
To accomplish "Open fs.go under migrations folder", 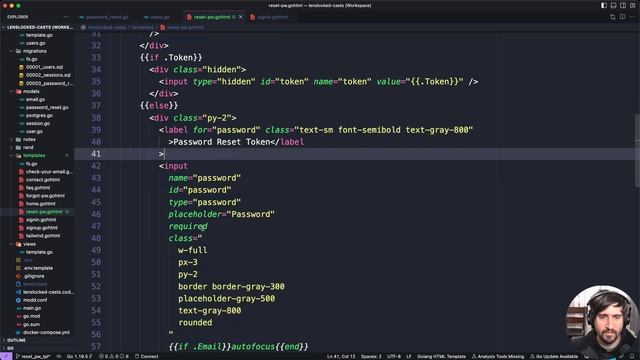I will [x=31, y=59].
